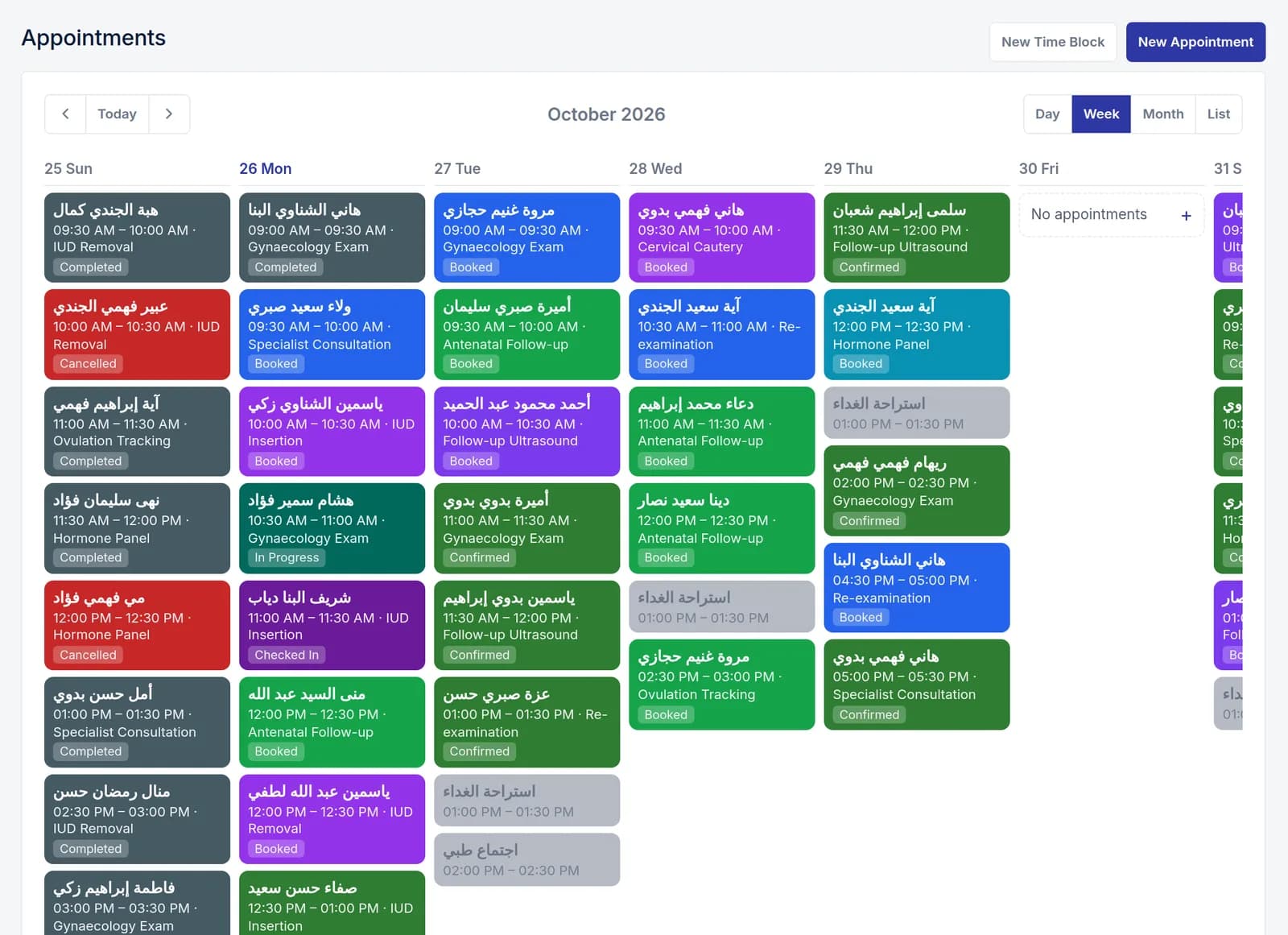Open Sunday 12:00 PM cancelled Hormone Panel
This screenshot has height=935, width=1288.
(137, 625)
